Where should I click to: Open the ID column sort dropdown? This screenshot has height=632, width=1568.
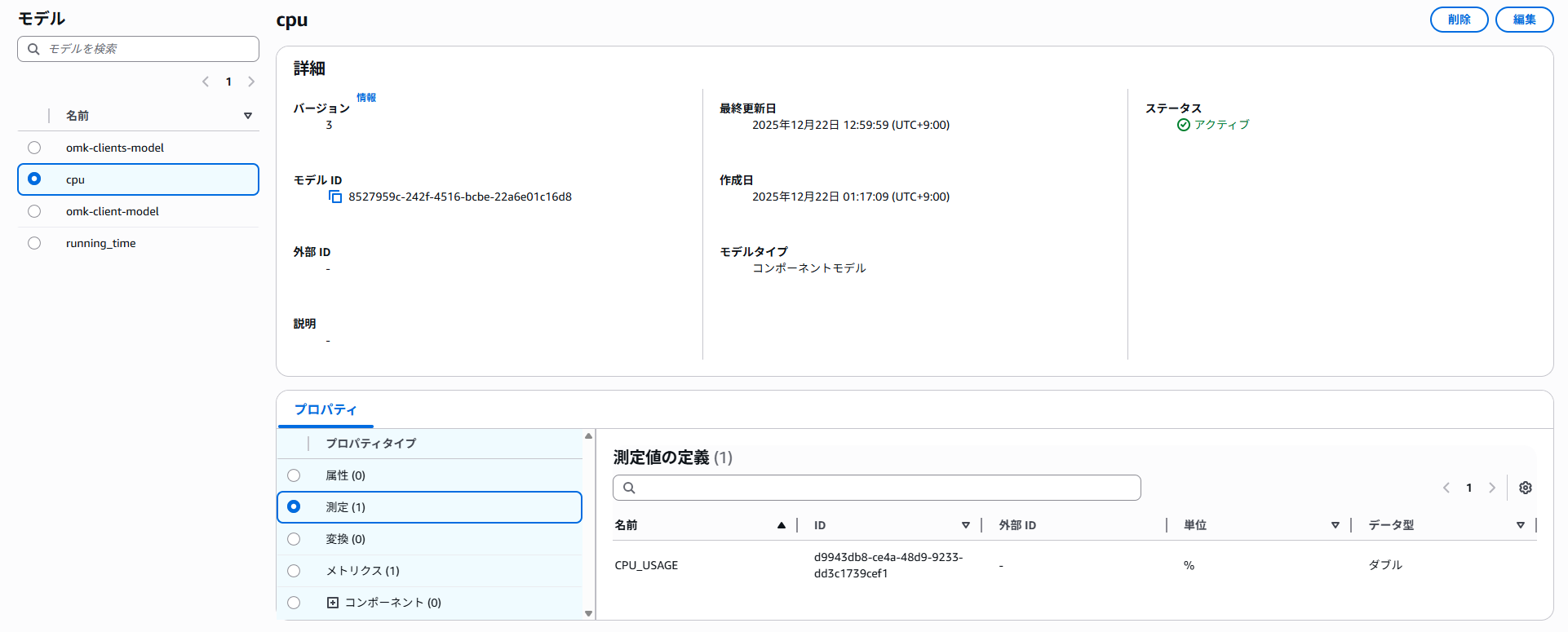pyautogui.click(x=965, y=525)
